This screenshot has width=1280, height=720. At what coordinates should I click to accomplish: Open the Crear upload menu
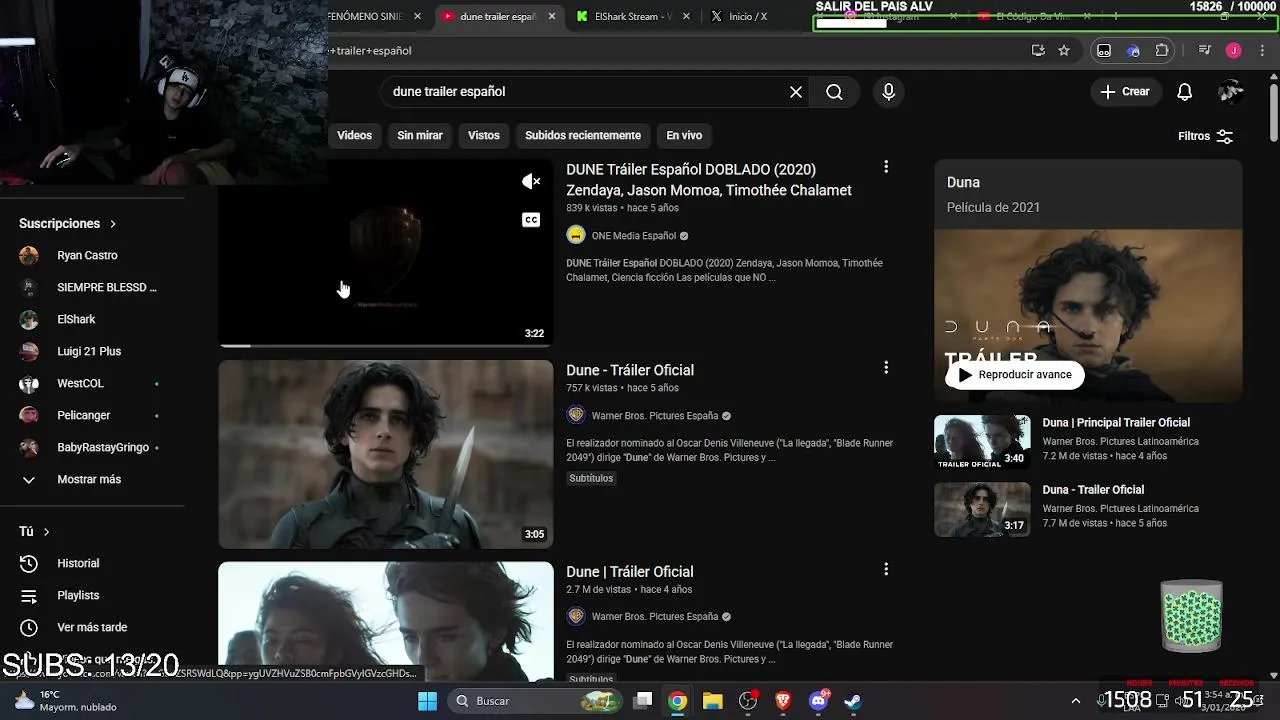(1126, 92)
